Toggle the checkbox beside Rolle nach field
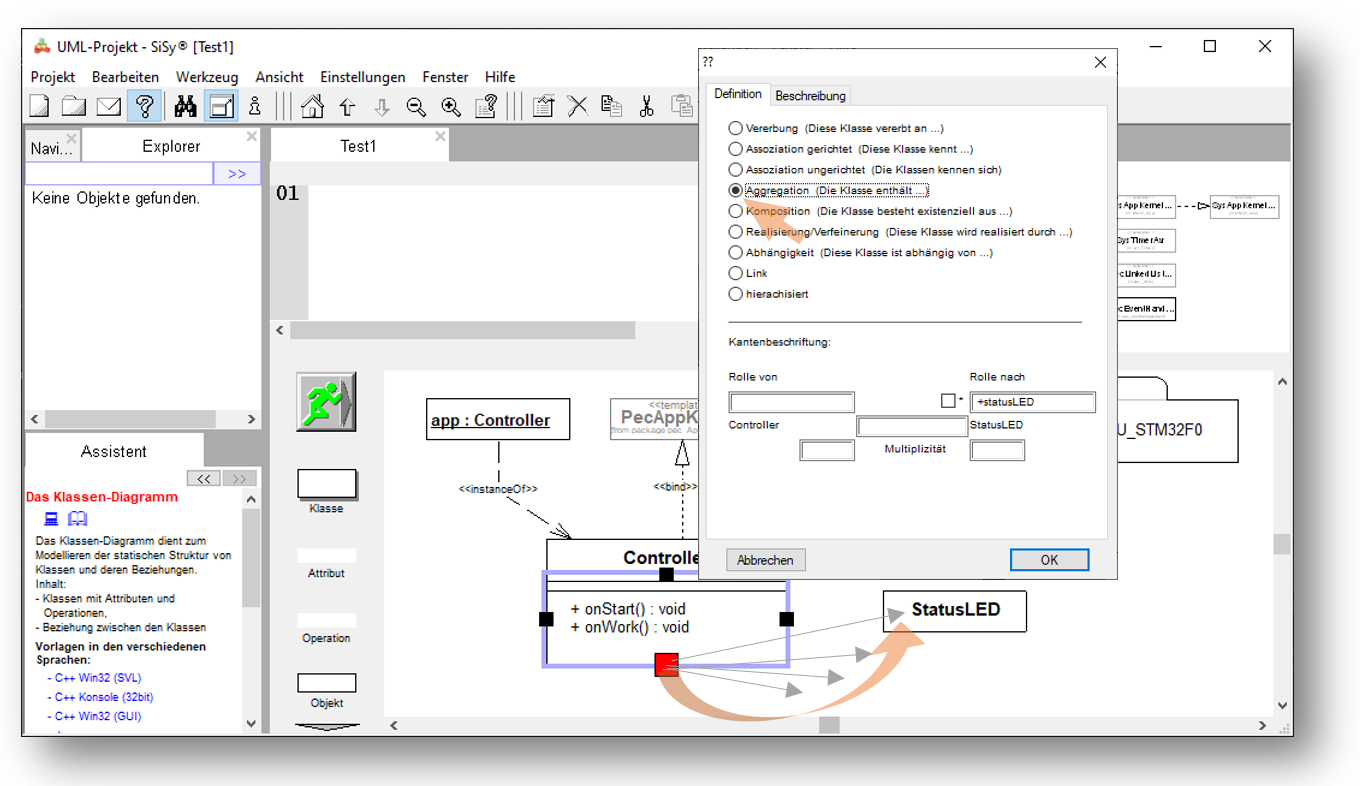 (x=948, y=401)
